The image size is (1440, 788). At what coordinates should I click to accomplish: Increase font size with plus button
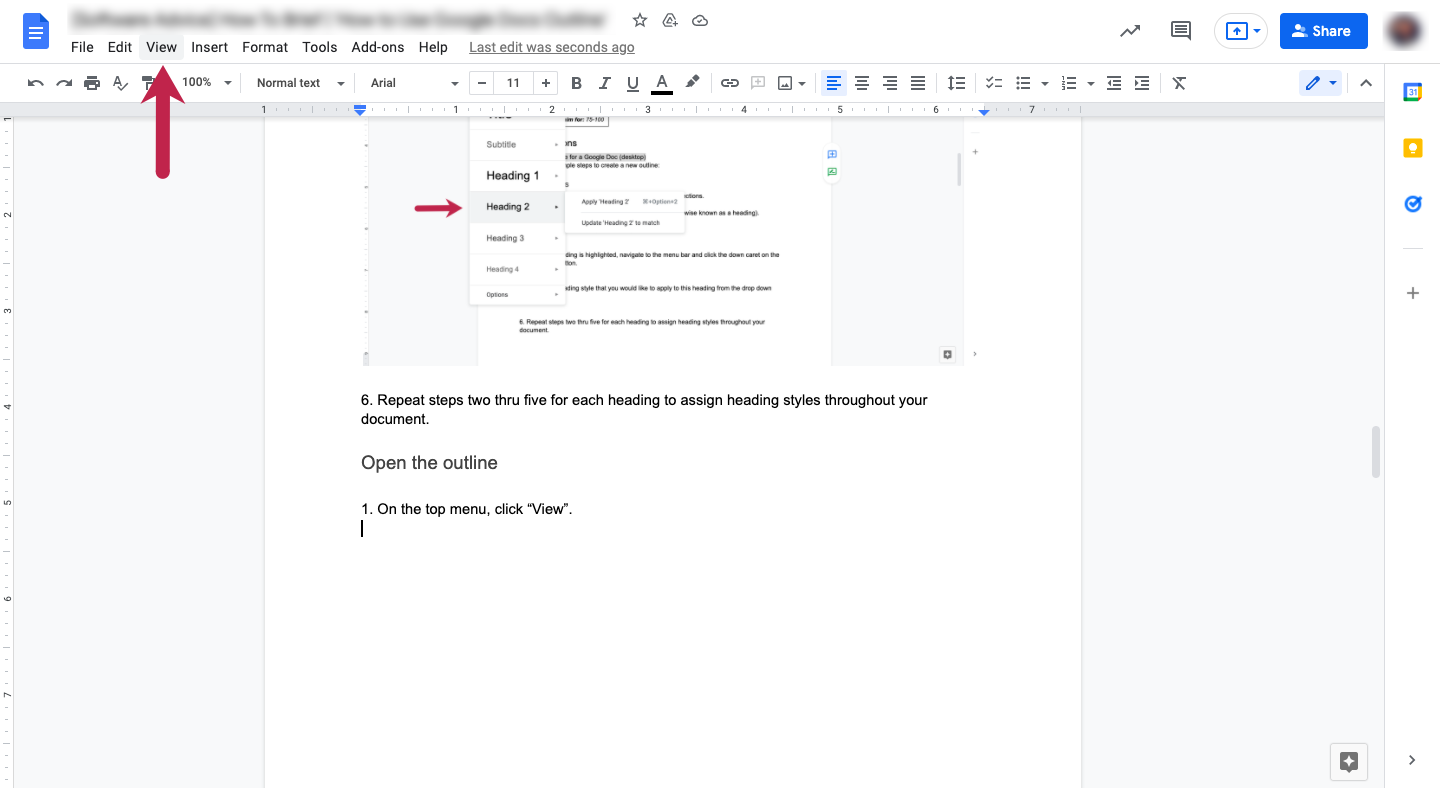pyautogui.click(x=545, y=83)
